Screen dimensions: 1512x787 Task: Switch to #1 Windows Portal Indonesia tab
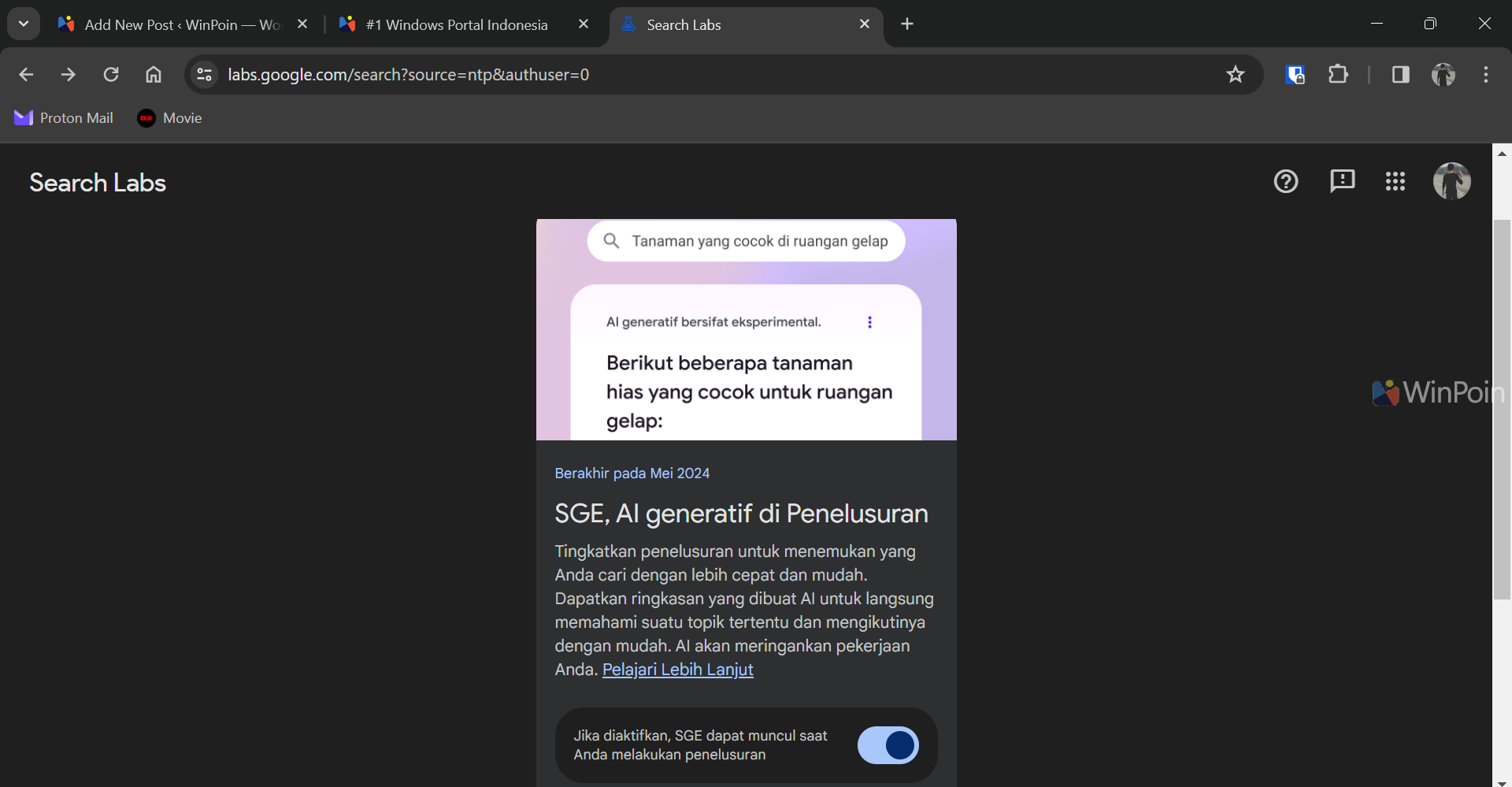pos(457,24)
